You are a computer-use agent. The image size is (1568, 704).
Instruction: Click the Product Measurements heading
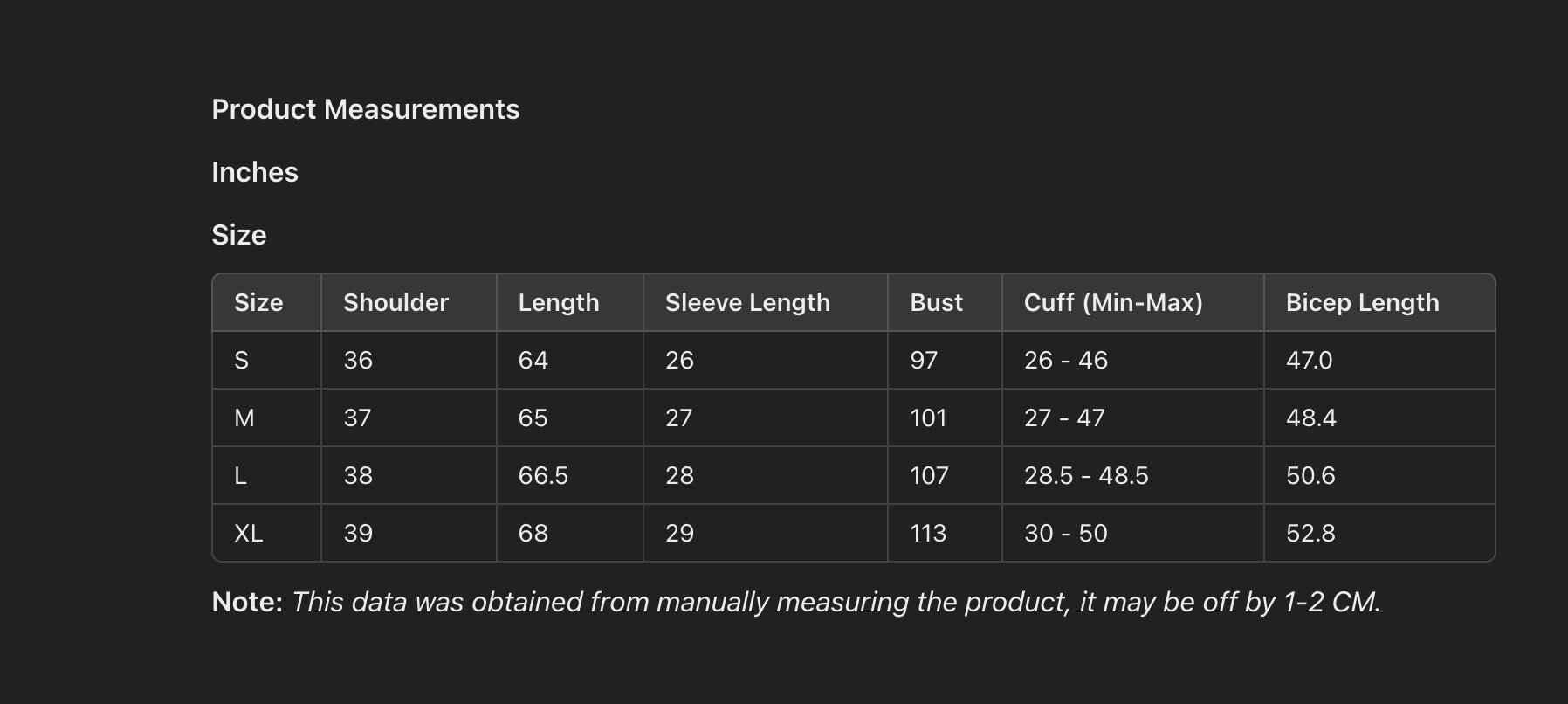click(x=365, y=109)
